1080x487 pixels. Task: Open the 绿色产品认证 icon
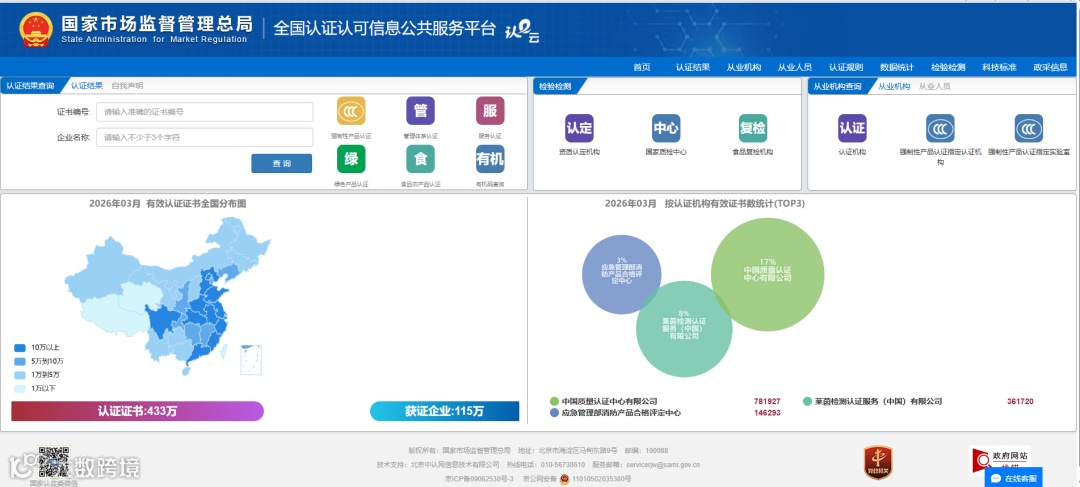pyautogui.click(x=351, y=159)
